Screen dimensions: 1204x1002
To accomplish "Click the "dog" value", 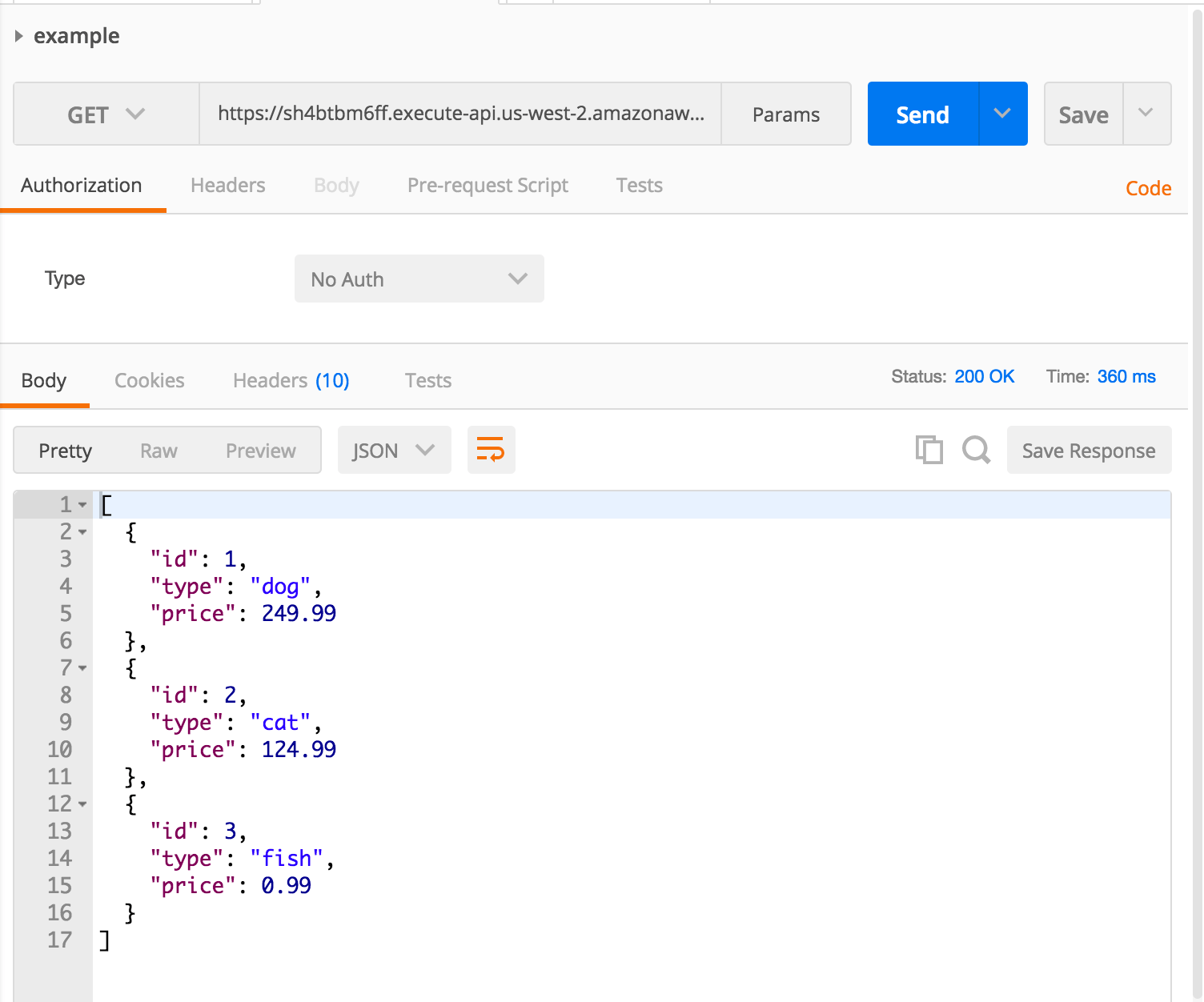I will [280, 587].
